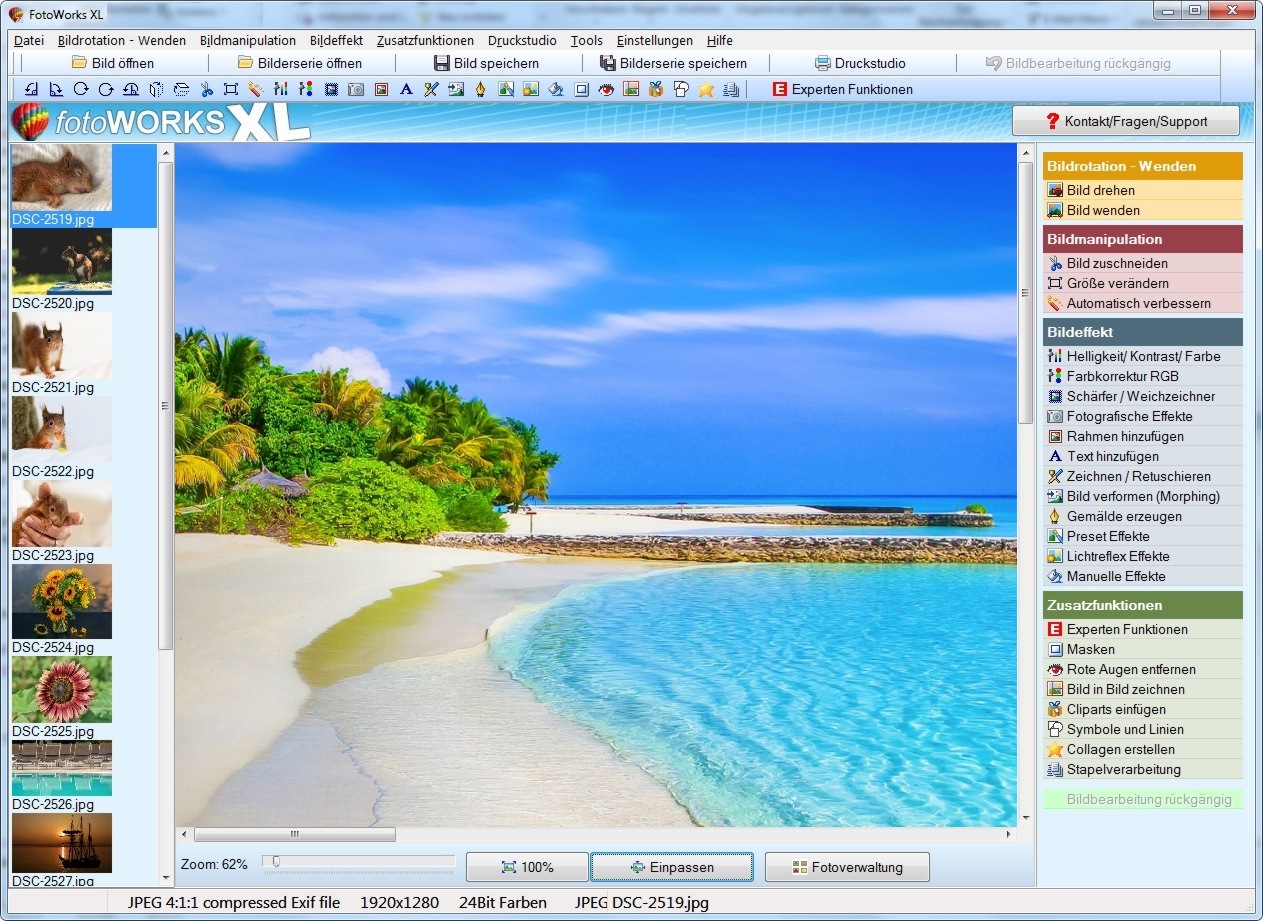1263x921 pixels.
Task: Click the clipart gift icon in the toolbar
Action: (x=656, y=89)
